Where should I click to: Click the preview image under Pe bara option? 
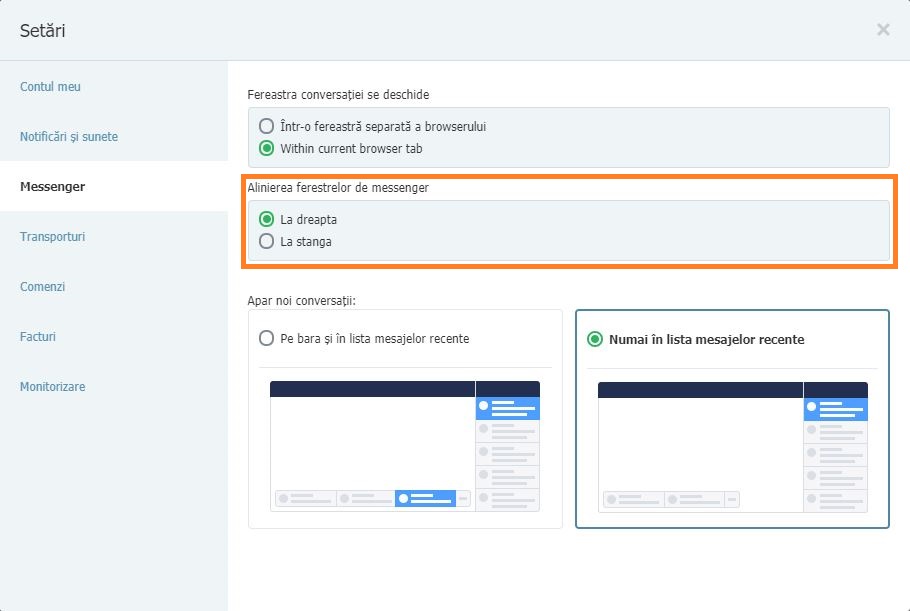coord(405,446)
